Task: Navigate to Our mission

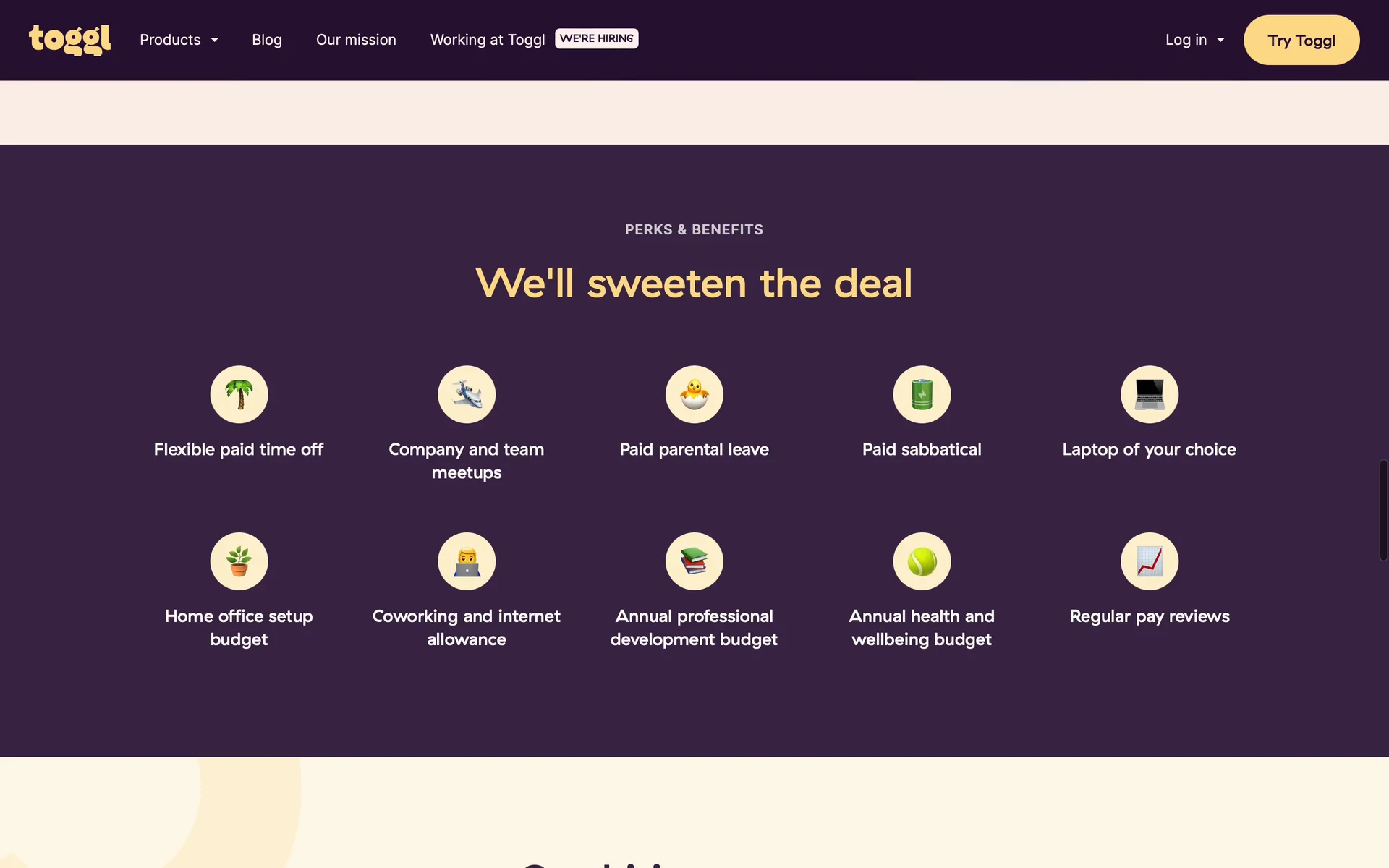Action: click(356, 40)
